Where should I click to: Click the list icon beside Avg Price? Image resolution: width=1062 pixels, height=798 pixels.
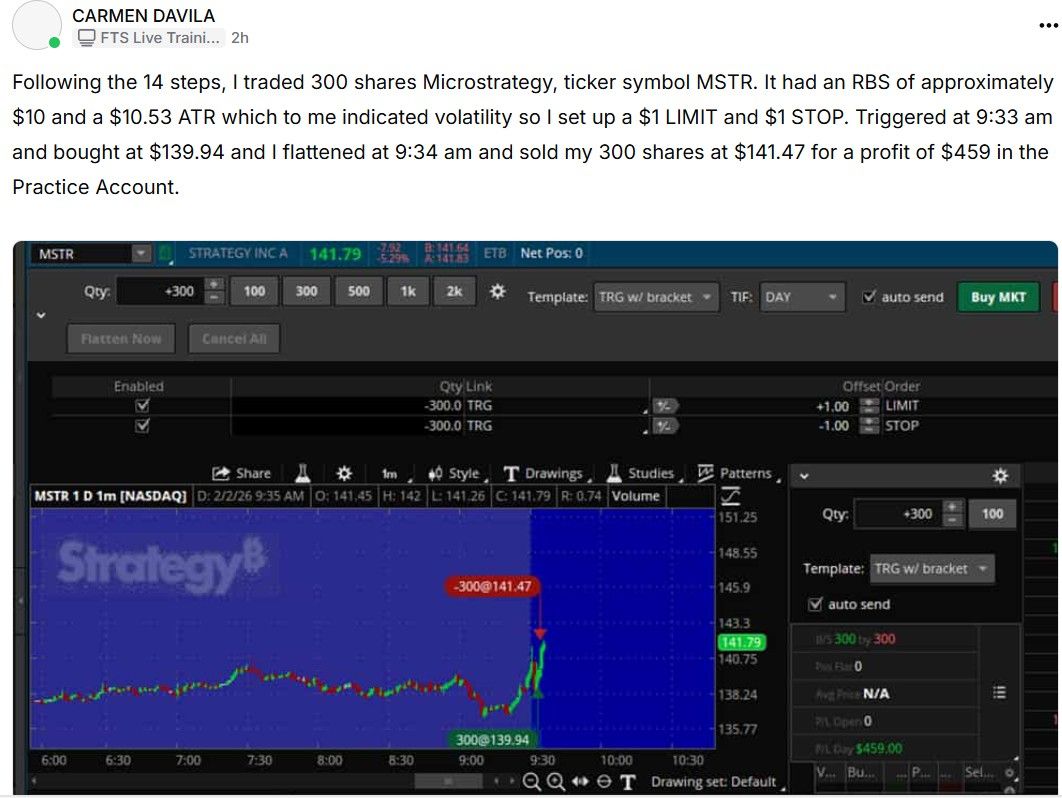[999, 692]
